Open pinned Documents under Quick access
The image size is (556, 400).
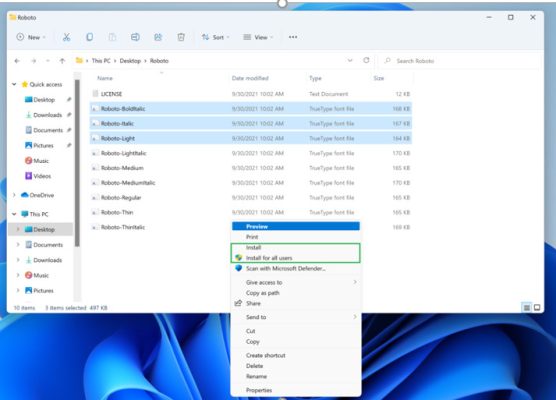(x=48, y=130)
